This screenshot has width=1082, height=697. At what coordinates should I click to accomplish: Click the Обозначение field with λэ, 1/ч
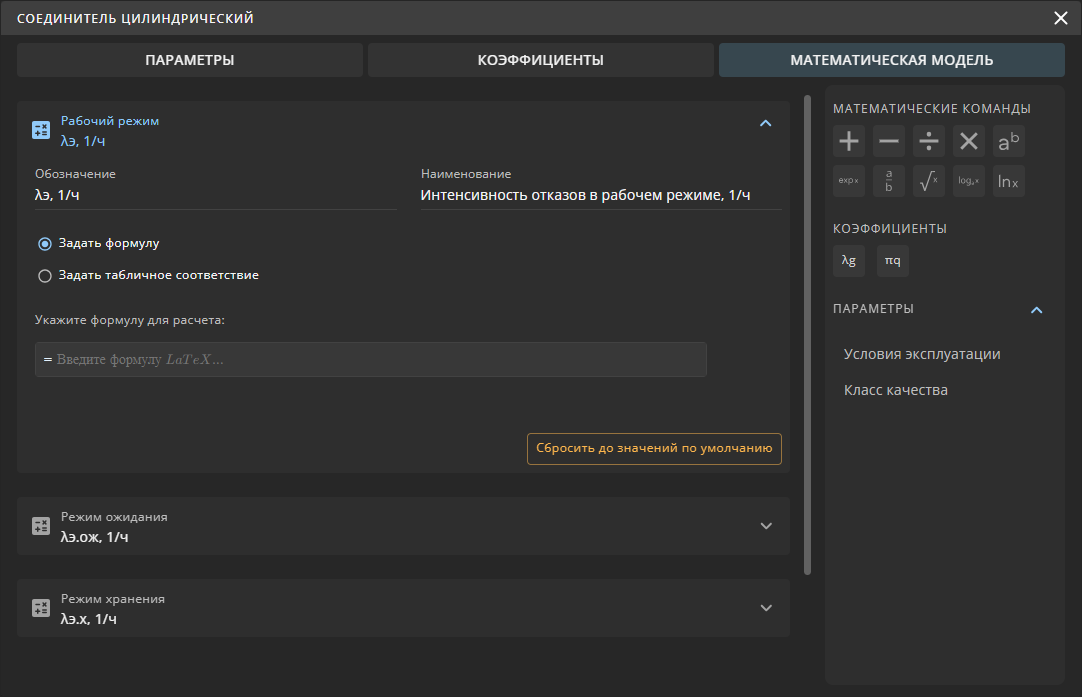tap(216, 195)
